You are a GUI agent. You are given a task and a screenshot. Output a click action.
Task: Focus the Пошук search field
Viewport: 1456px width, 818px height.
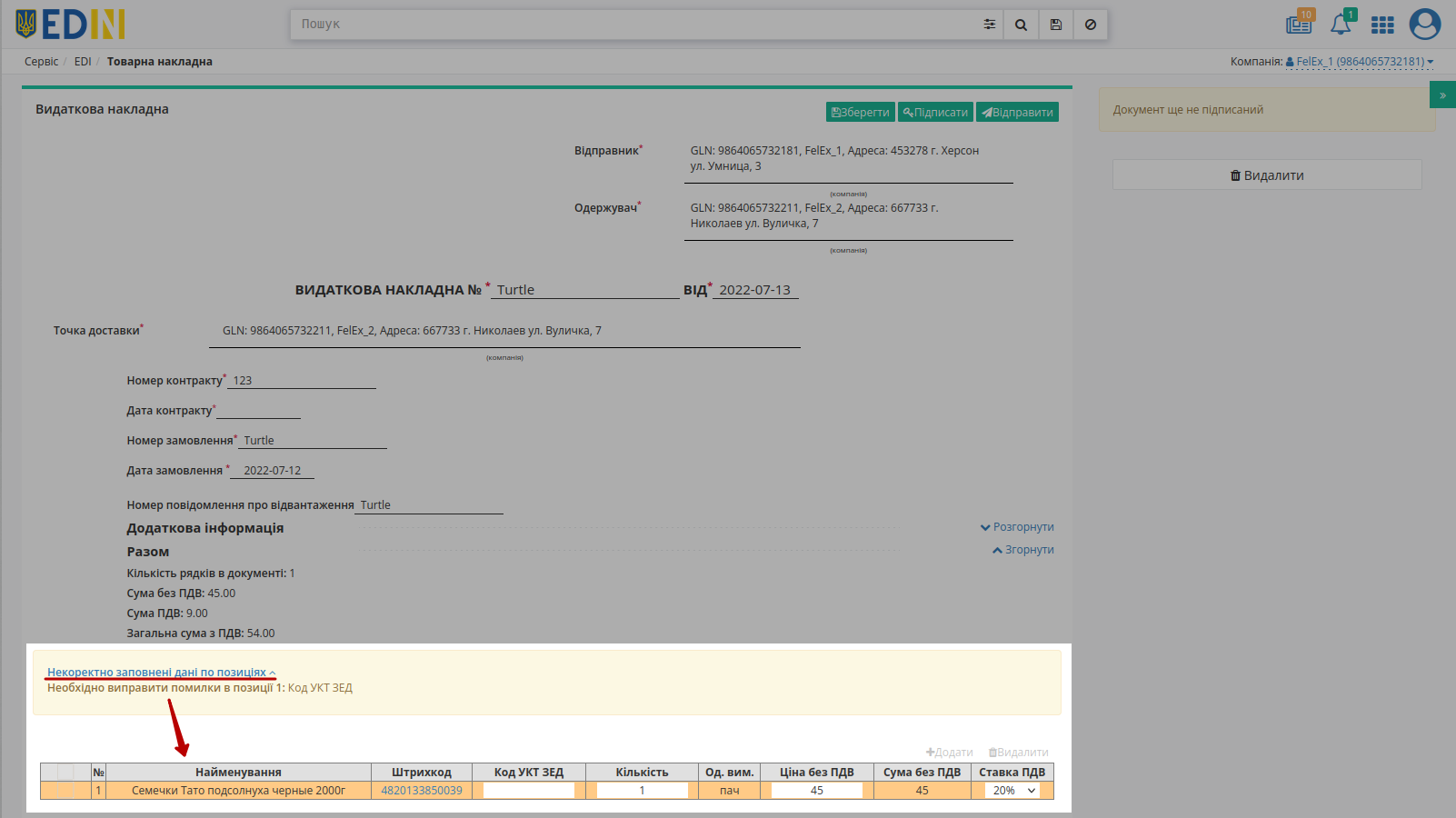[x=633, y=25]
